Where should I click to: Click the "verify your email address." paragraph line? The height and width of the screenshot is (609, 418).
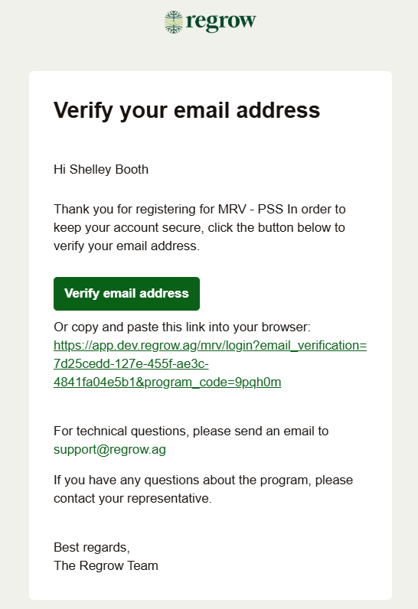[127, 246]
